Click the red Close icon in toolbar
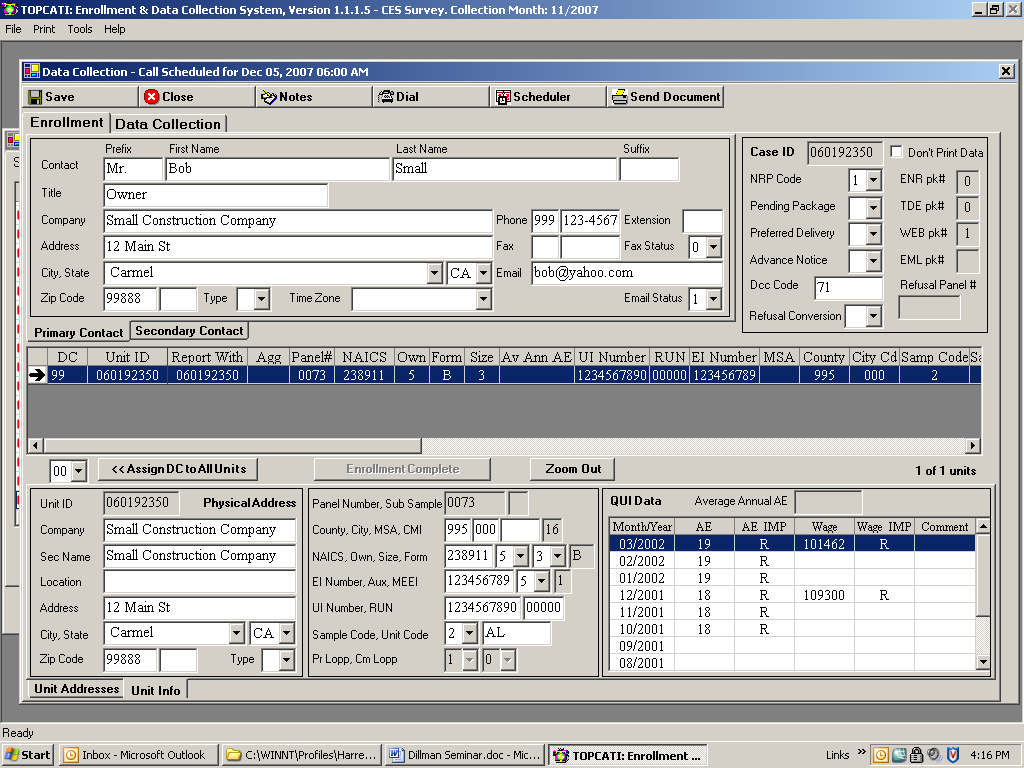 point(152,97)
